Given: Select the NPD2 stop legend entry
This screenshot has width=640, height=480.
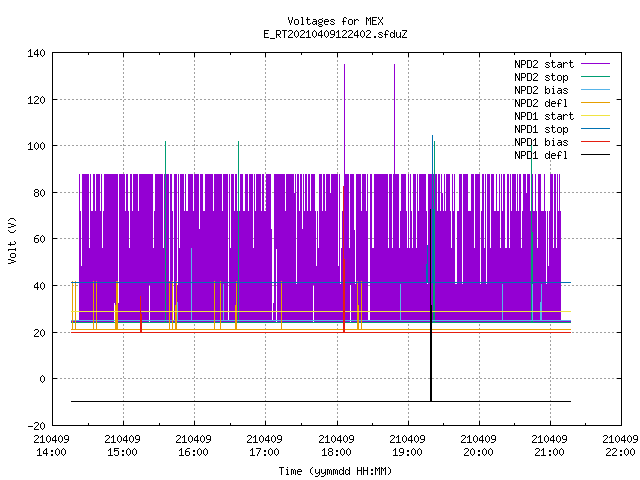Looking at the screenshot, I should click(541, 77).
